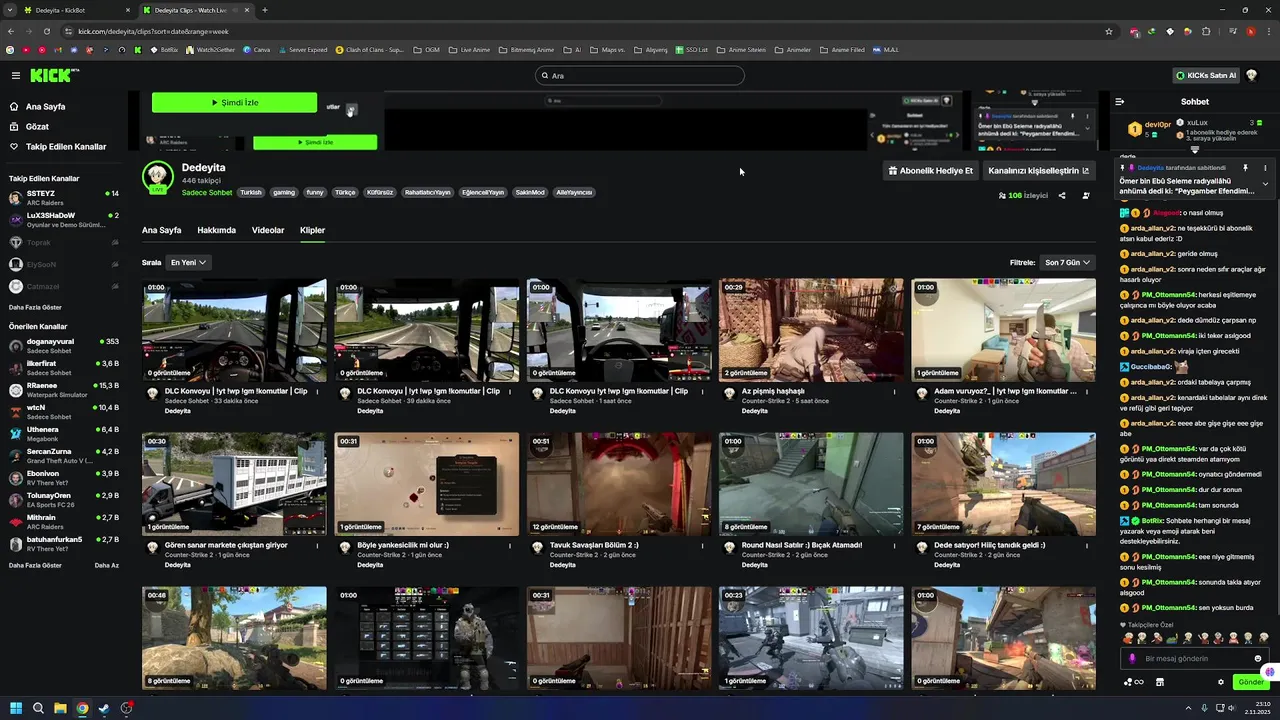Click the follow user icon beside share
The image size is (1280, 720).
pos(1086,196)
